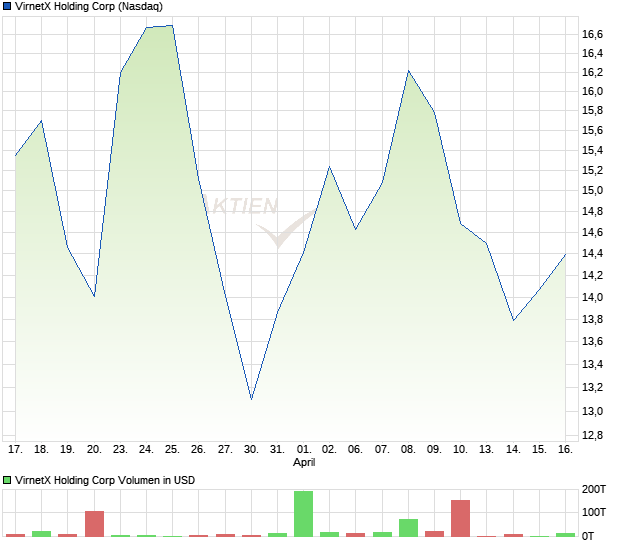620x546 pixels.
Task: Click the x-axis date label 07.
Action: click(382, 449)
